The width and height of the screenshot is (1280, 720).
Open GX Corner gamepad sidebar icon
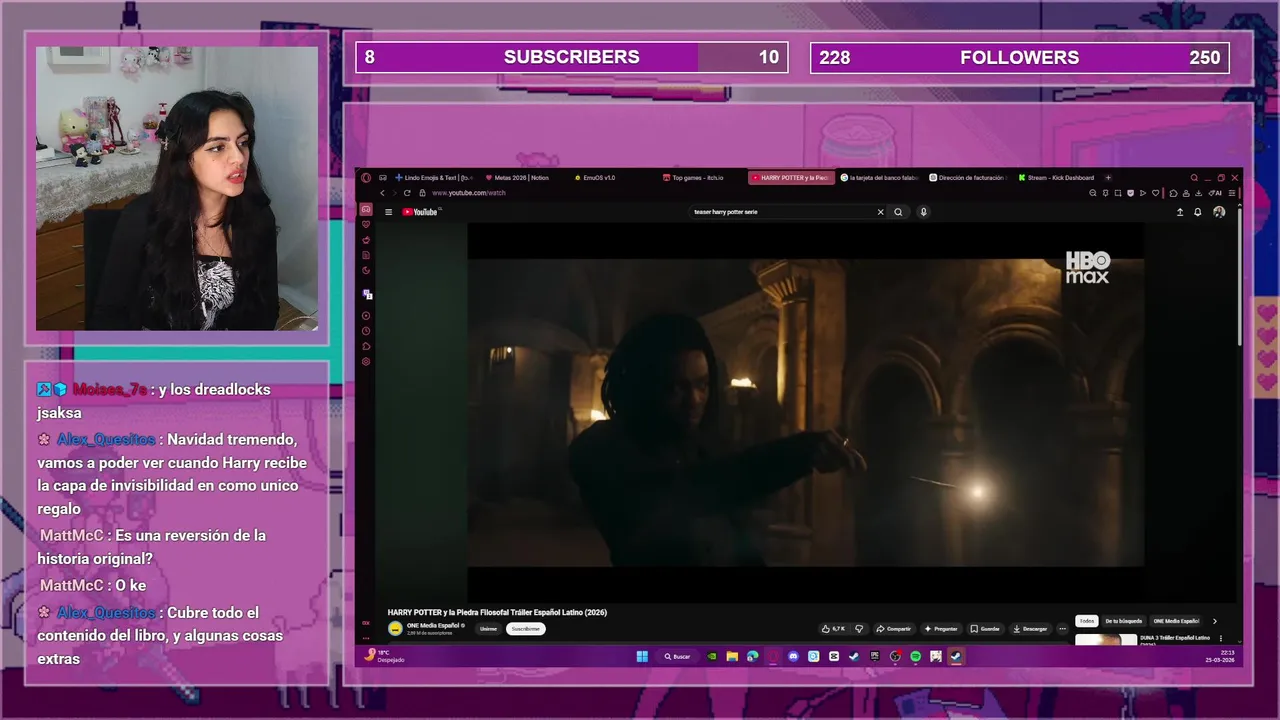coord(366,209)
